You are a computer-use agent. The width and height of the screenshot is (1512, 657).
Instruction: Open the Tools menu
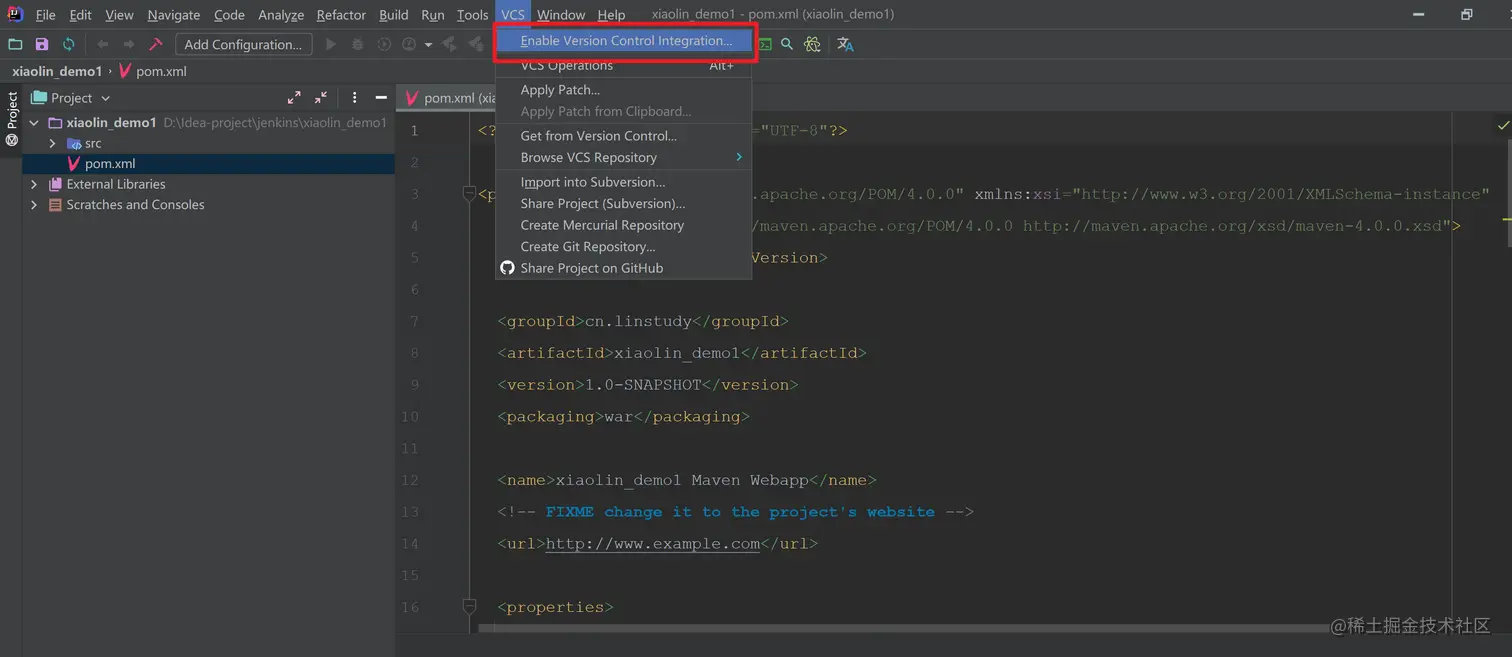tap(472, 15)
